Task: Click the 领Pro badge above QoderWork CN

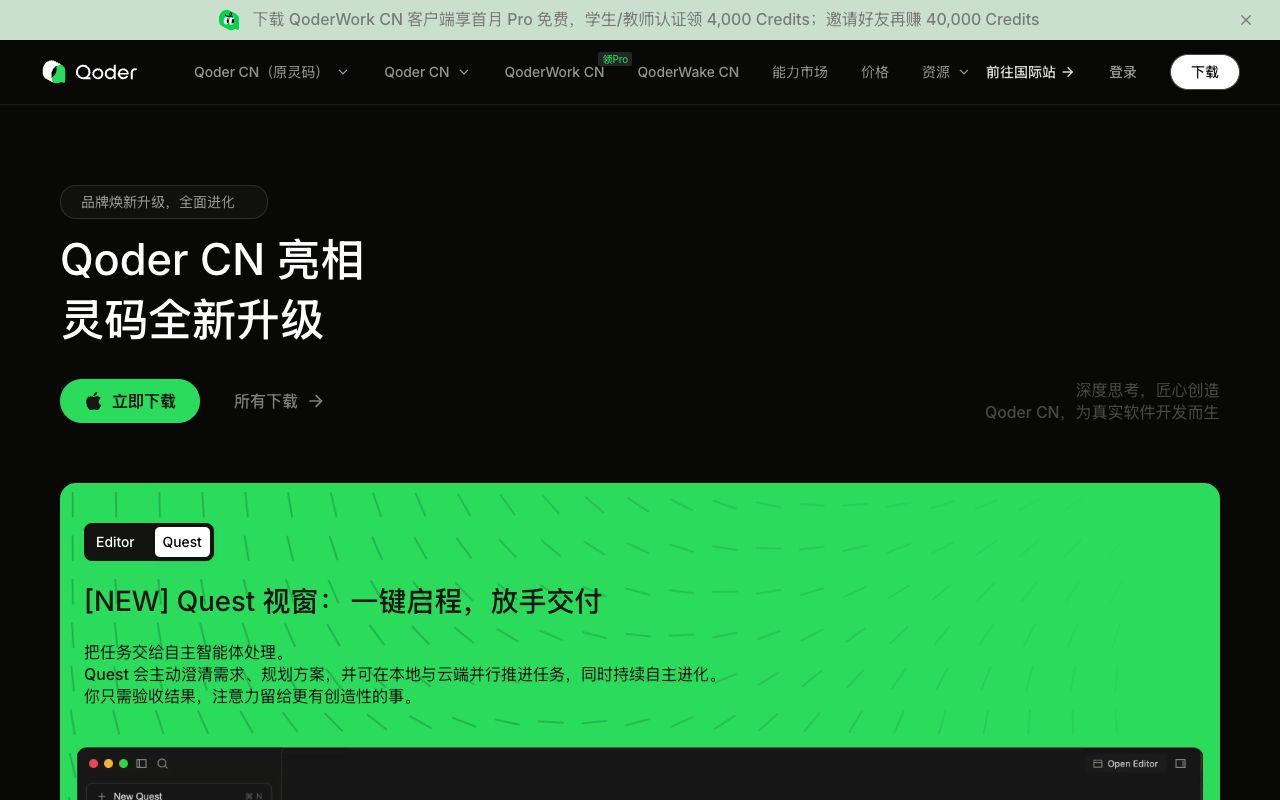Action: [615, 59]
